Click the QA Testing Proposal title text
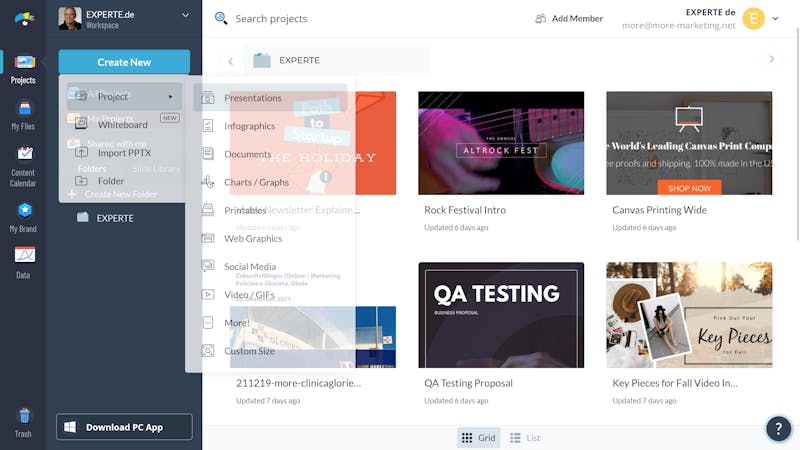Image resolution: width=800 pixels, height=450 pixels. (x=468, y=383)
